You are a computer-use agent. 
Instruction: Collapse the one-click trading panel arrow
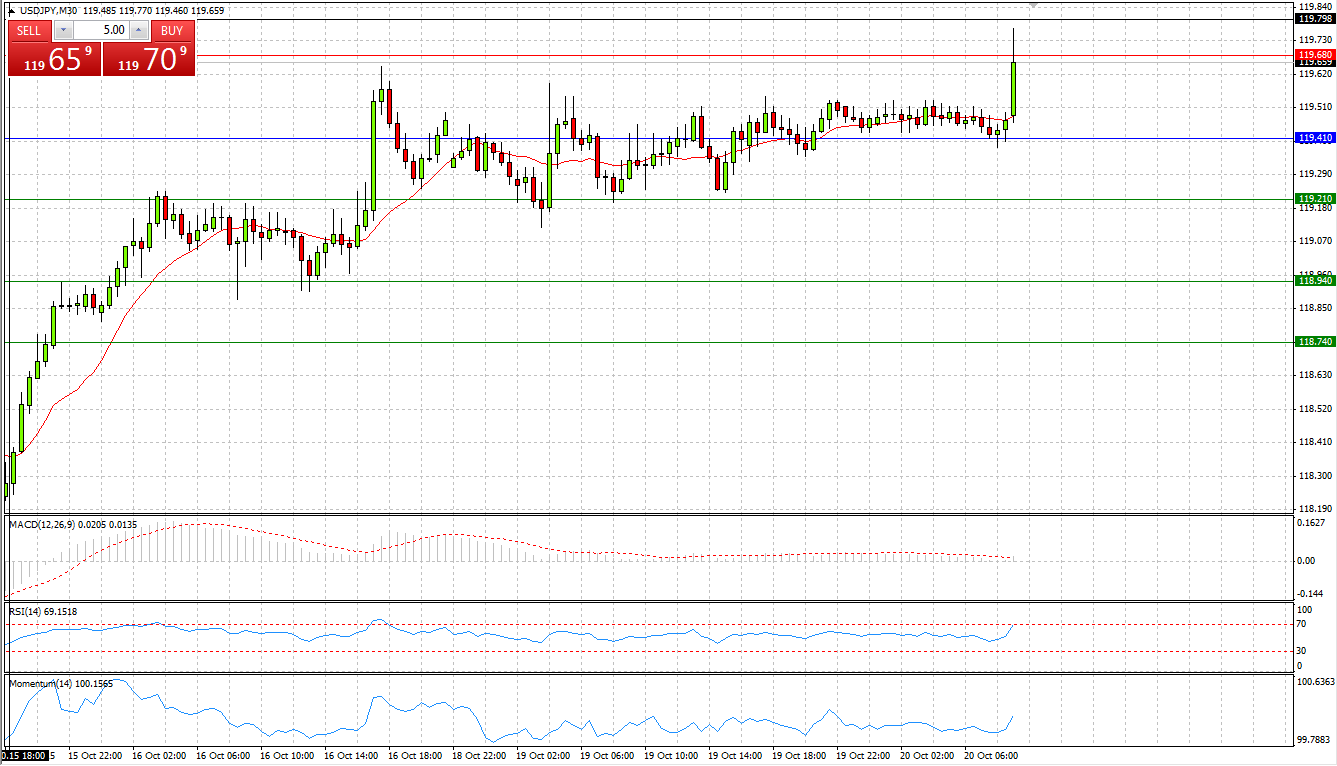(x=11, y=11)
